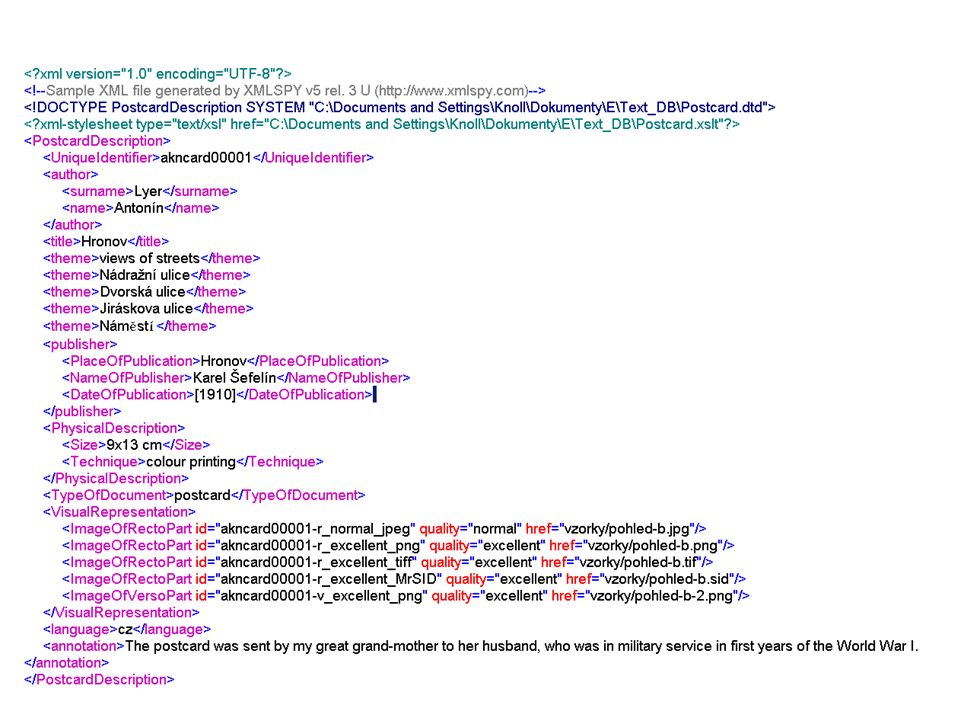The height and width of the screenshot is (720, 960).
Task: Click the DOCTYPE PostcardDescription declaration
Action: pos(400,108)
